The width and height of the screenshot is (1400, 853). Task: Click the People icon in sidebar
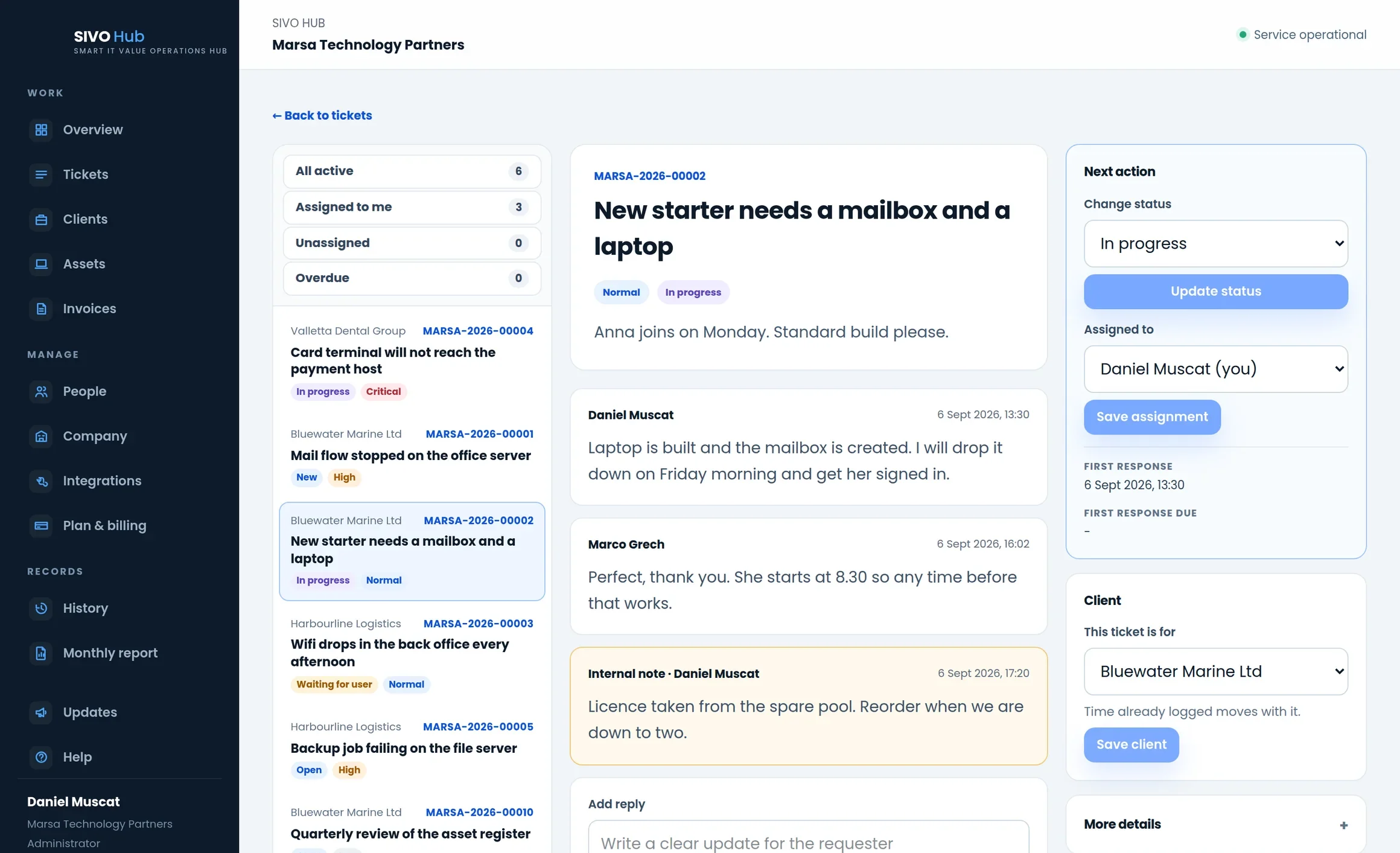pyautogui.click(x=41, y=391)
